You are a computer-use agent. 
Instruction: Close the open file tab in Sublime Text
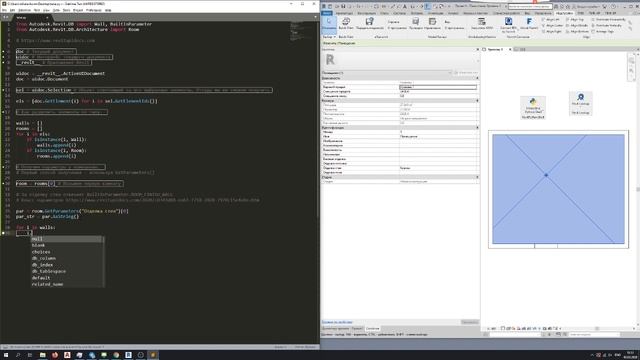47,18
